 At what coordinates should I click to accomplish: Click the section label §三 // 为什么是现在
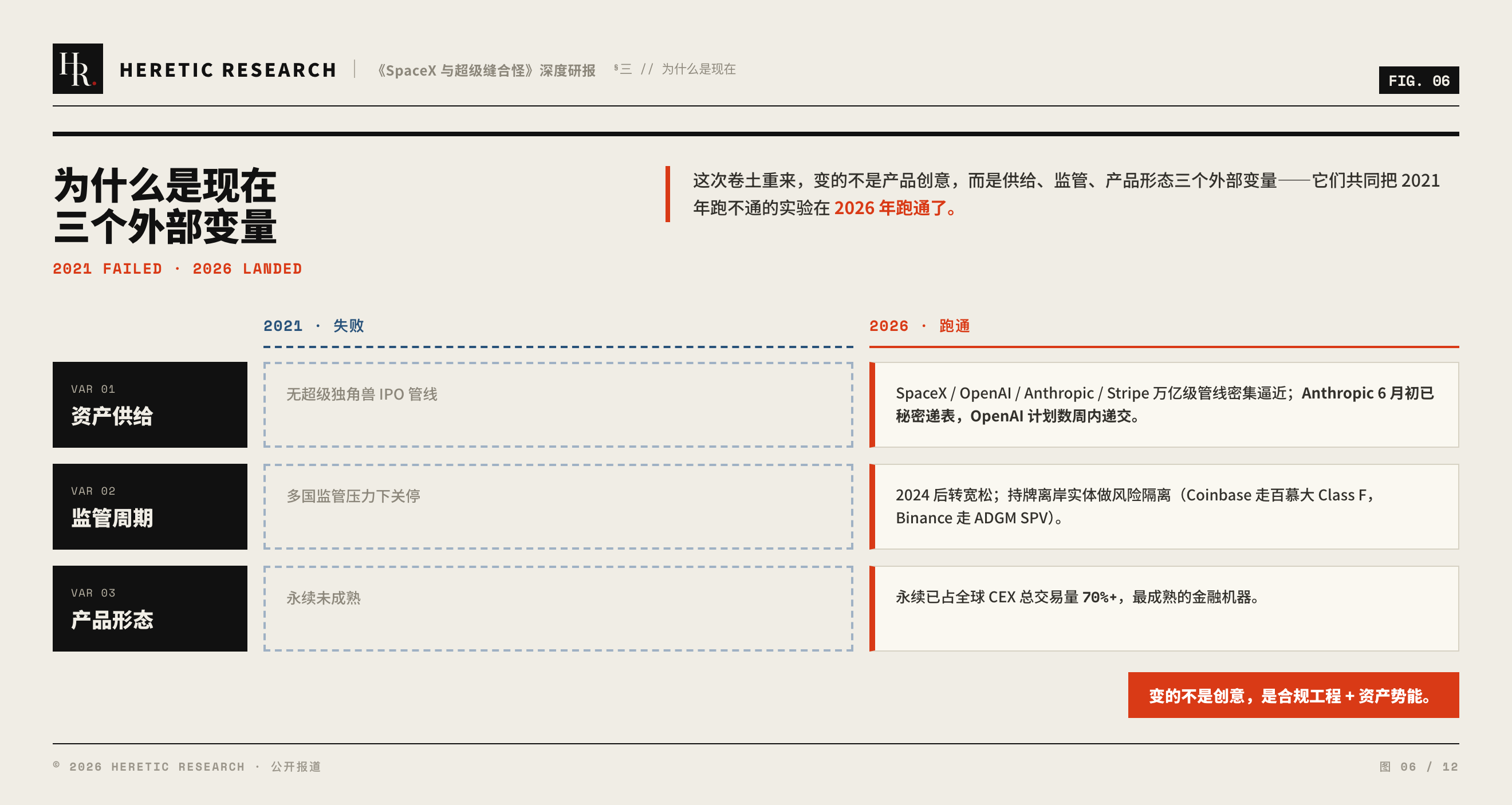pos(675,69)
